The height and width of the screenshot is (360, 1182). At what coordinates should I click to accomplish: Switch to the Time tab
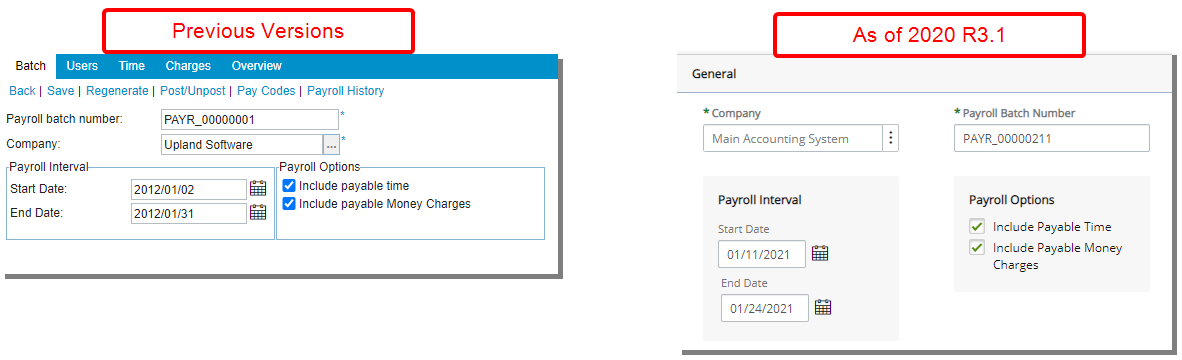click(x=132, y=66)
